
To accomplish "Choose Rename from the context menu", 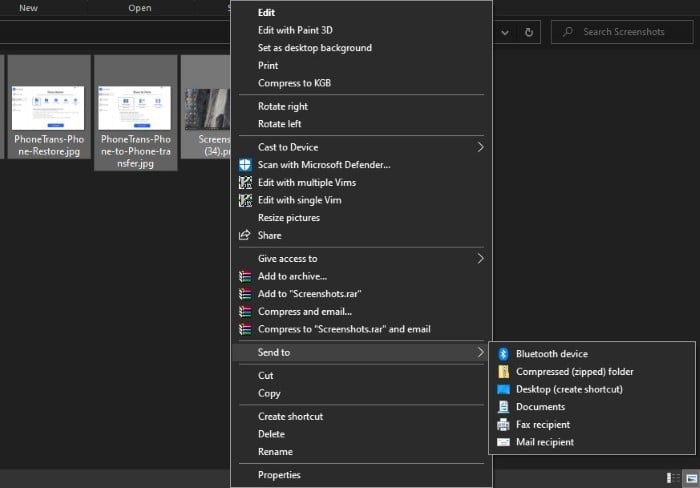I will pos(361,452).
